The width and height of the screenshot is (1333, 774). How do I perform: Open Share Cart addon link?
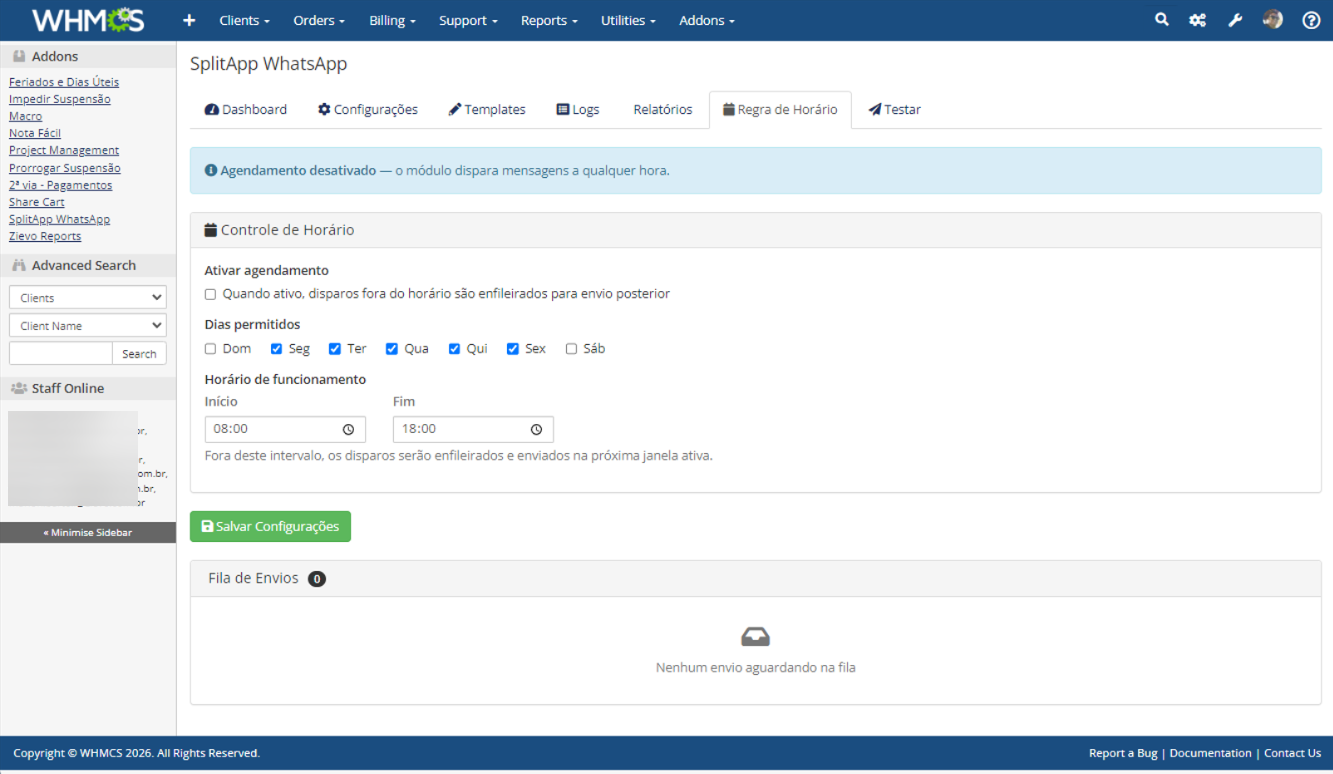point(37,202)
